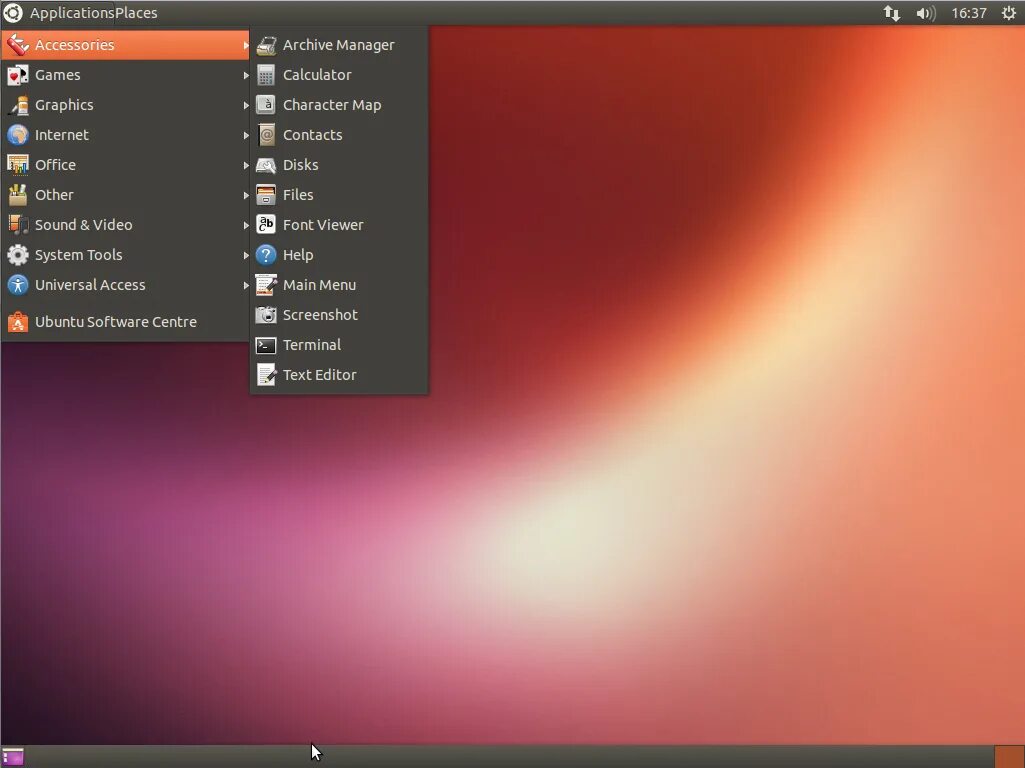This screenshot has height=768, width=1025.
Task: Open the Font Viewer icon
Action: click(266, 225)
